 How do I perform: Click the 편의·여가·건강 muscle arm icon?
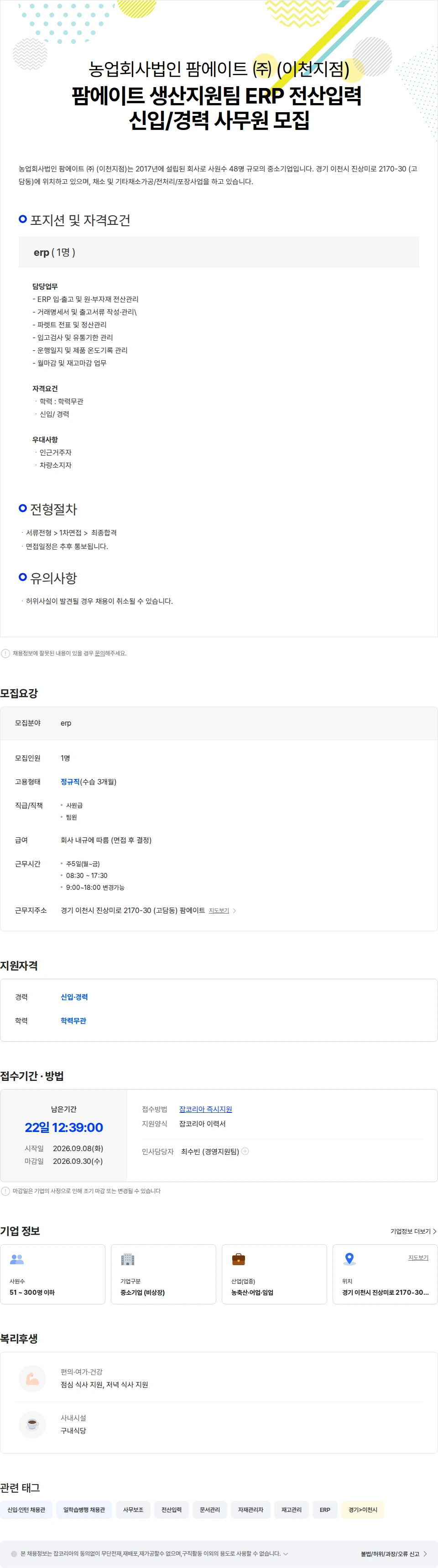point(32,1379)
